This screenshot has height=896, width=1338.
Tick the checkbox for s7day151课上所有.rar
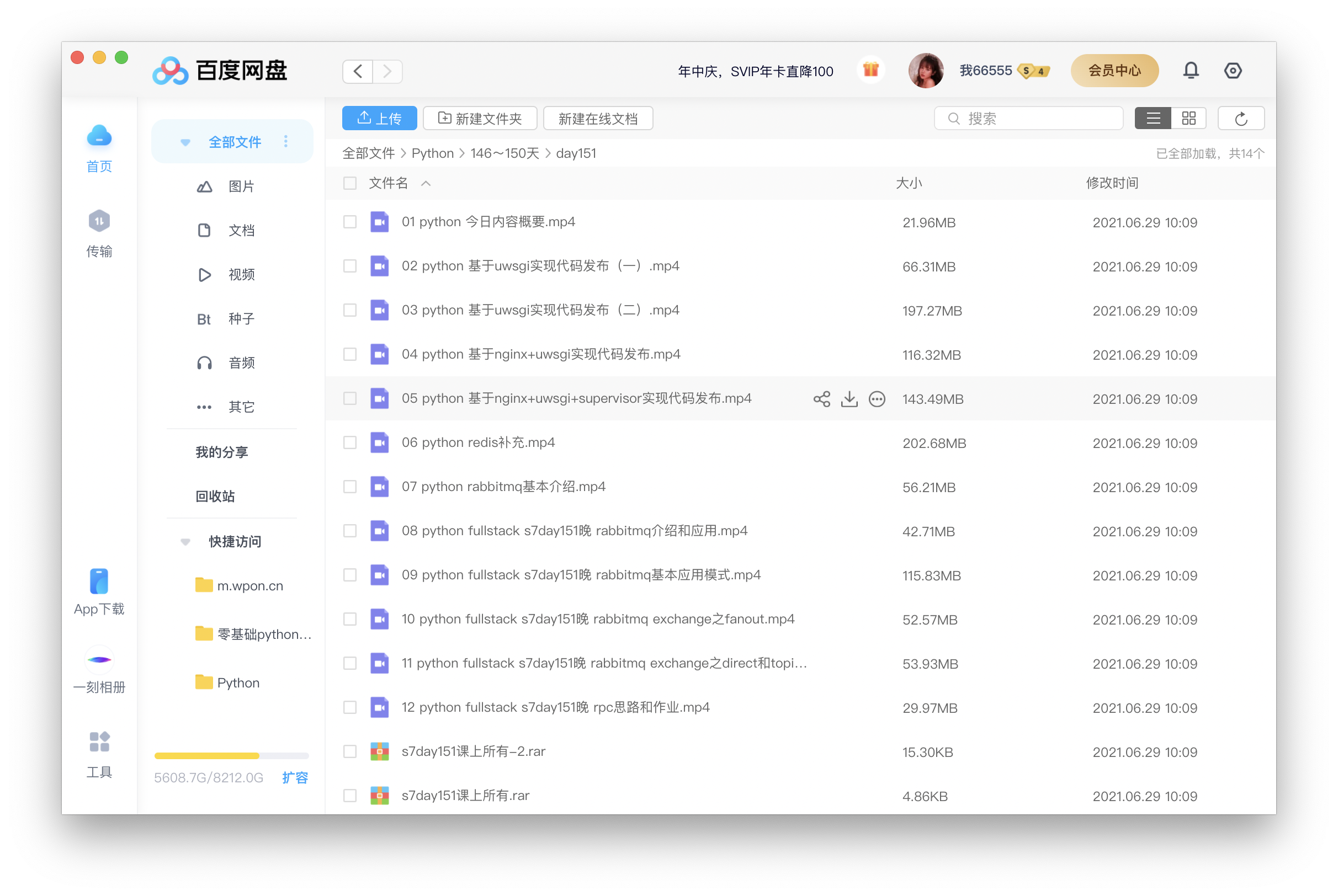[x=350, y=796]
